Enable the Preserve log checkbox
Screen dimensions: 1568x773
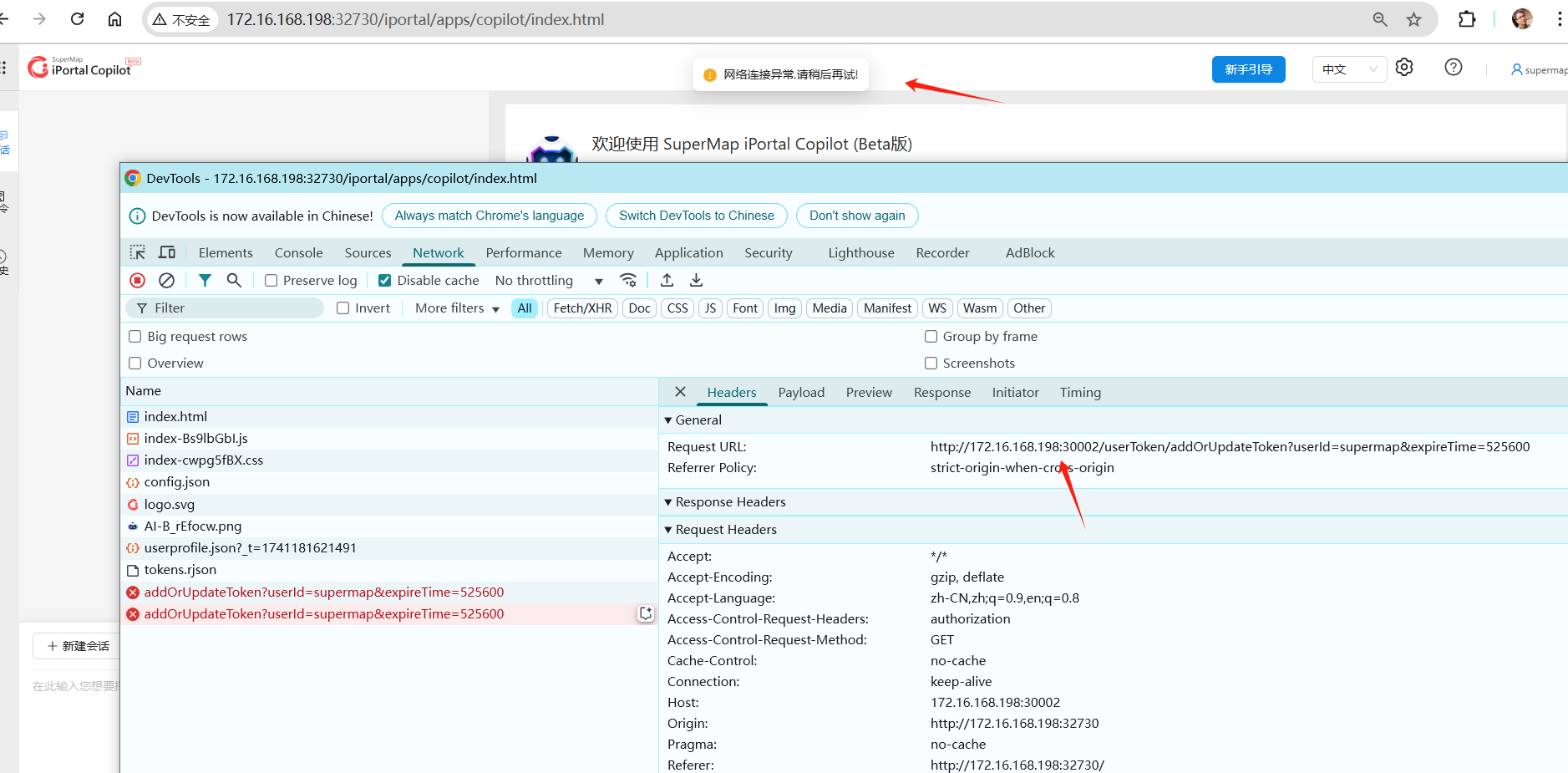pyautogui.click(x=271, y=281)
